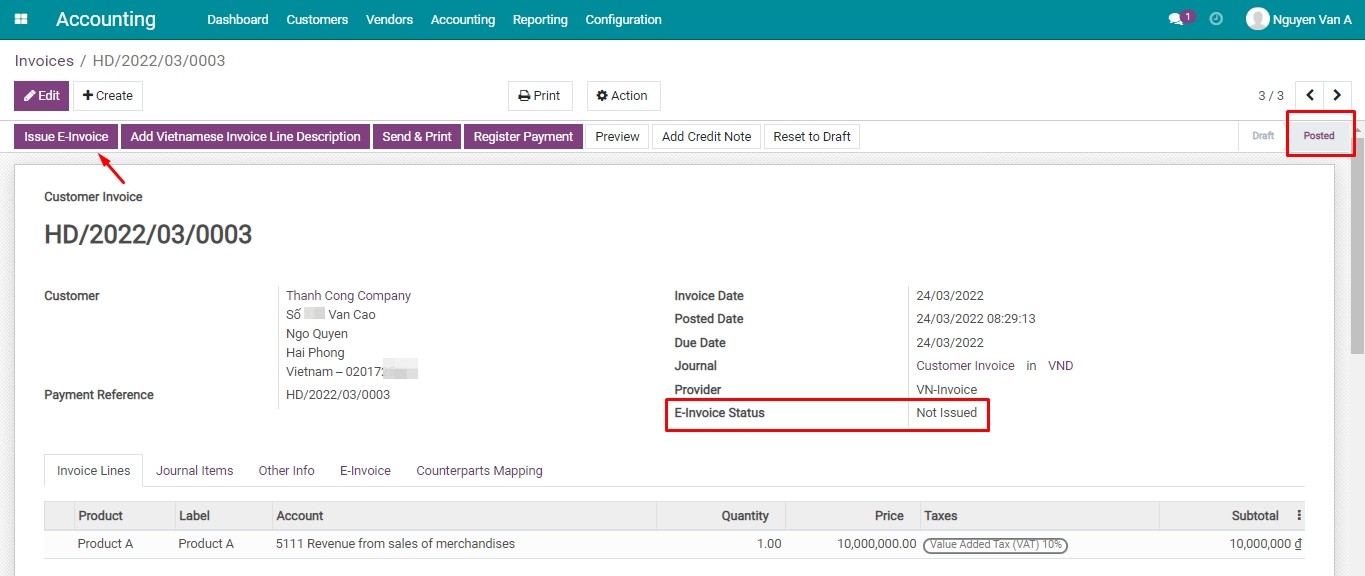Viewport: 1365px width, 576px height.
Task: Navigate to previous record with left arrow
Action: tap(1310, 94)
